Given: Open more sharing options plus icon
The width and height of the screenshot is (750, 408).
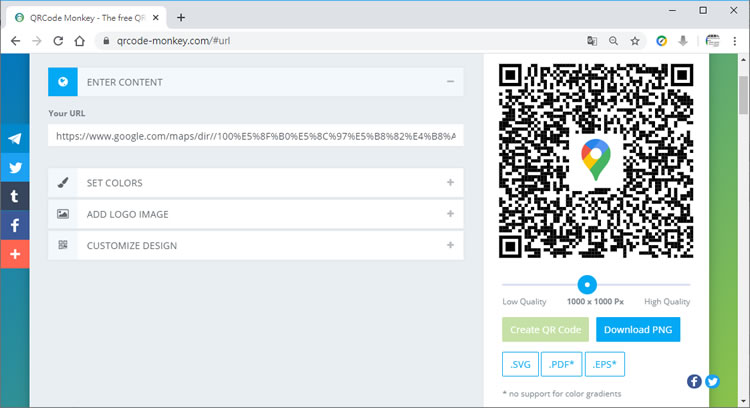Looking at the screenshot, I should [15, 254].
